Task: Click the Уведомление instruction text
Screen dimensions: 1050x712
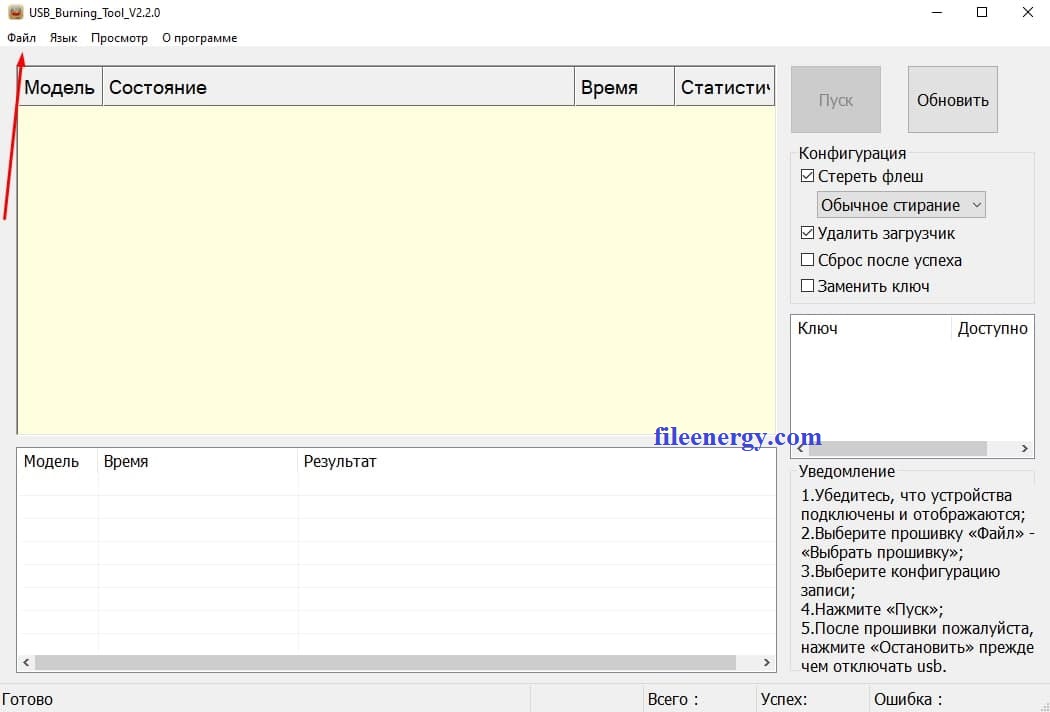Action: pos(917,581)
